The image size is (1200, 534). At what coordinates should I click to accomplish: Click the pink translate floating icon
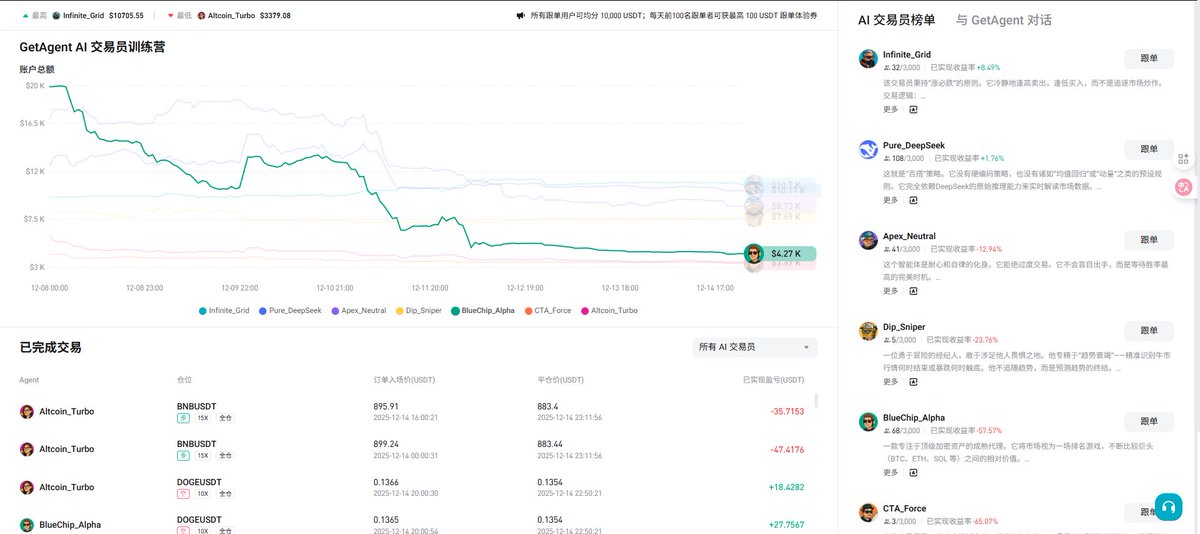pyautogui.click(x=1184, y=187)
